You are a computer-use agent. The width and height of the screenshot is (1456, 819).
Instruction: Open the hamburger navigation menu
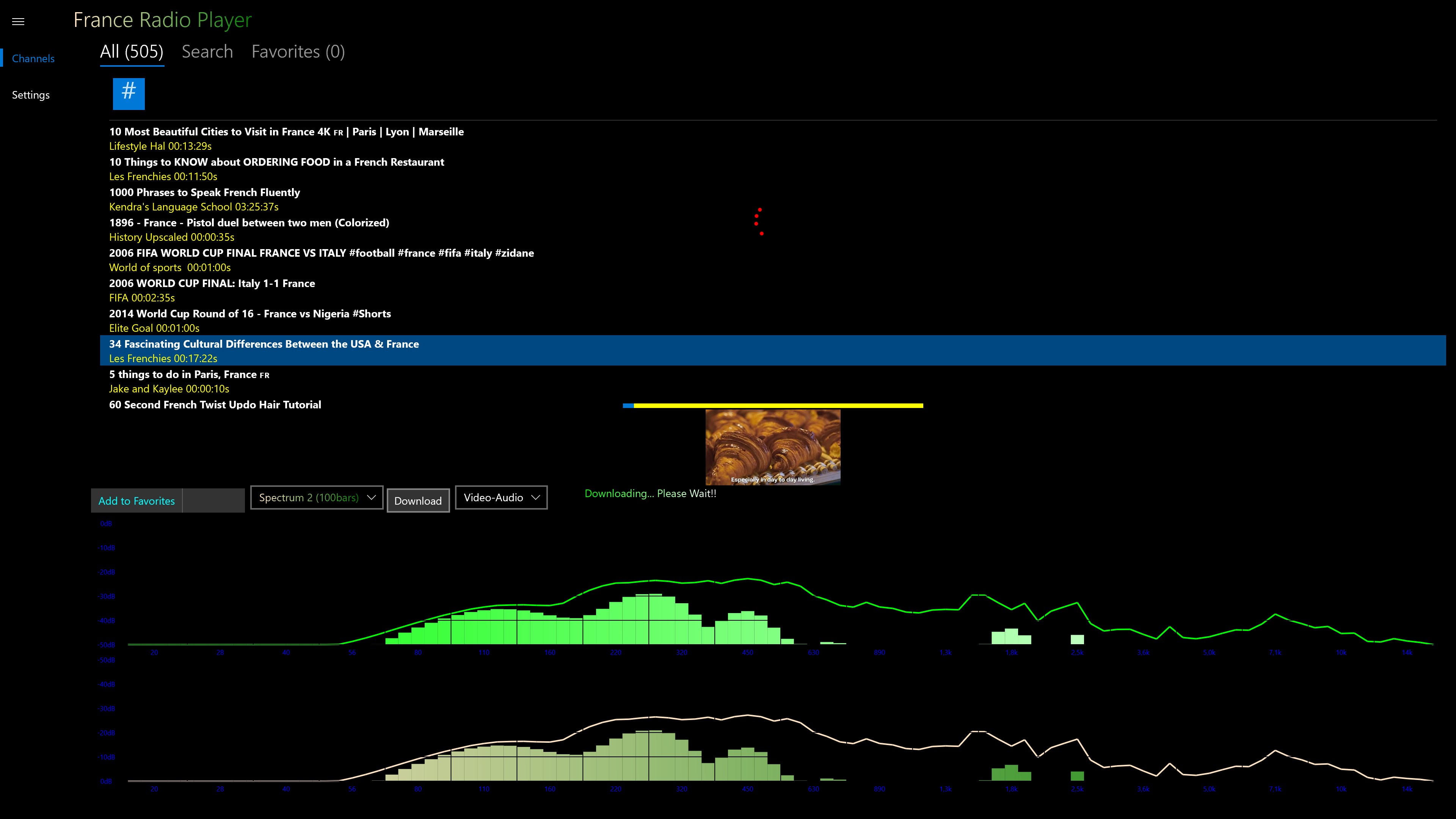tap(18, 22)
